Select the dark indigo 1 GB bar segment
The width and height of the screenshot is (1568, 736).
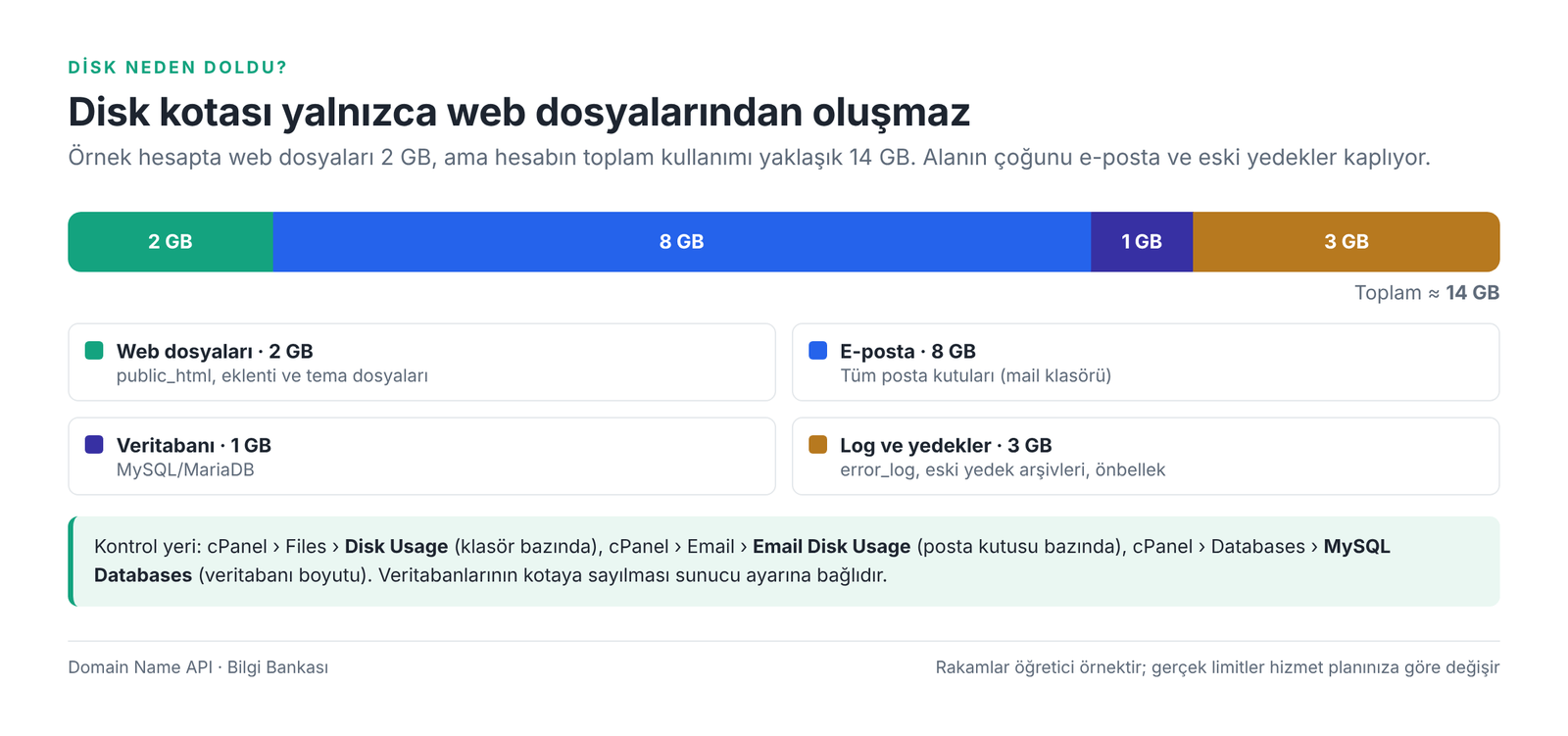tap(1142, 242)
